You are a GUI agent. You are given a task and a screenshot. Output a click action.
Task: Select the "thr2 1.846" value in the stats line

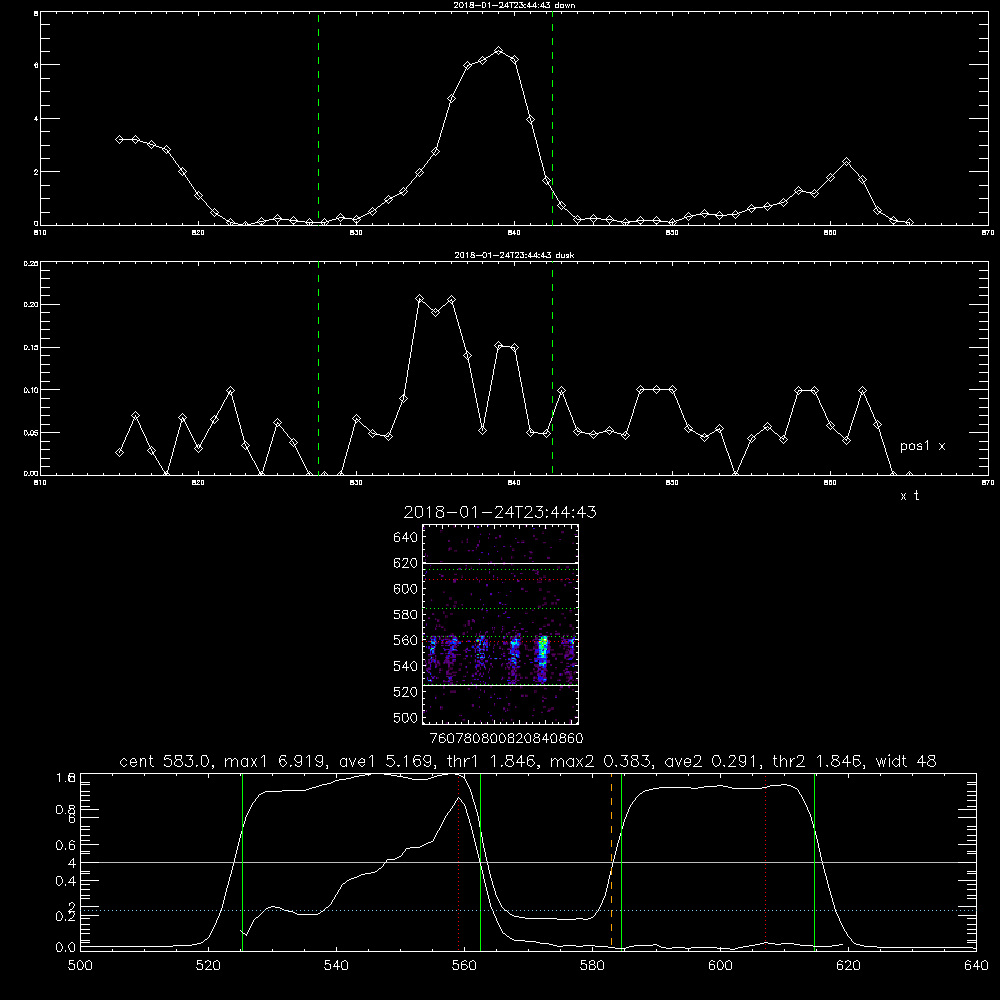pyautogui.click(x=818, y=761)
